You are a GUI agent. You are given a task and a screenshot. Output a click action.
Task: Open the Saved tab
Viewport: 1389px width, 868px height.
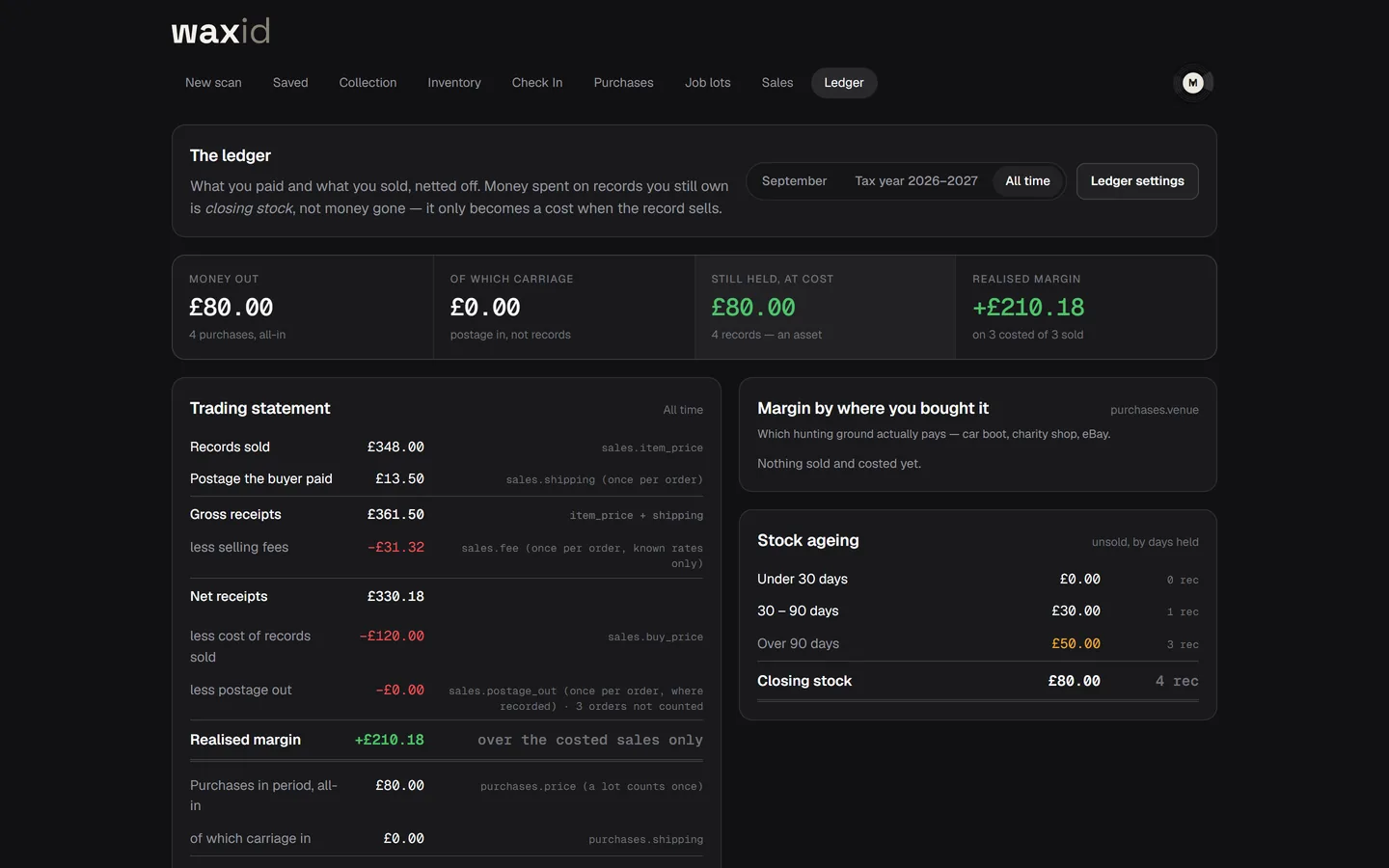tap(290, 83)
